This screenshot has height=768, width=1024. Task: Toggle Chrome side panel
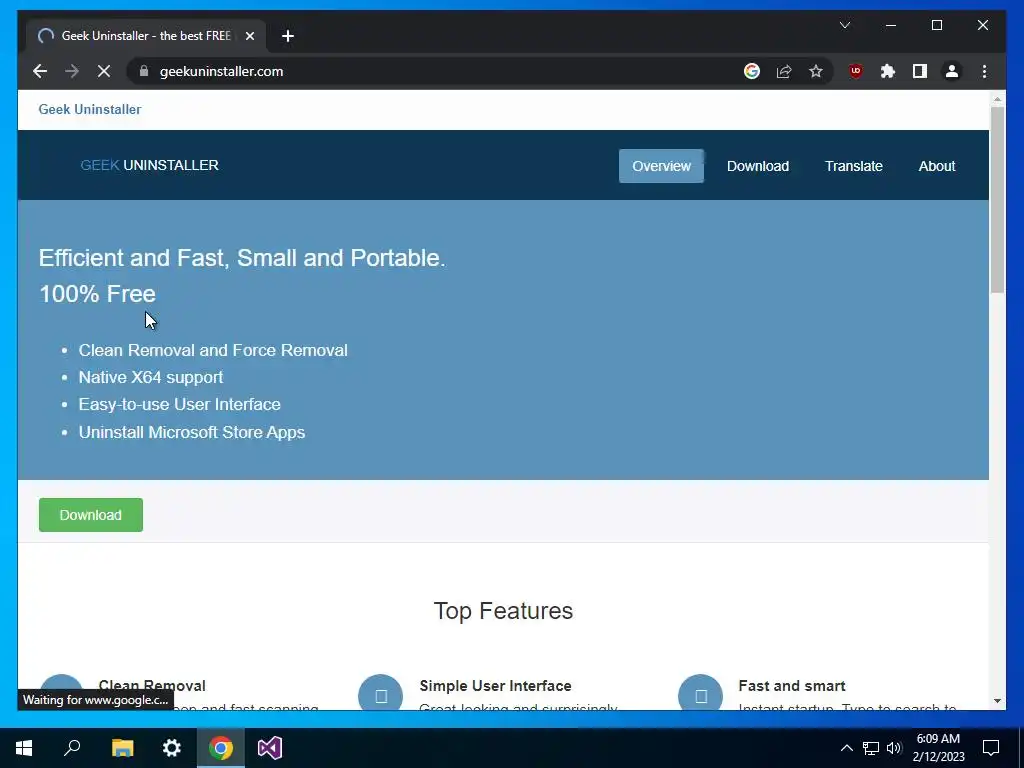[920, 71]
